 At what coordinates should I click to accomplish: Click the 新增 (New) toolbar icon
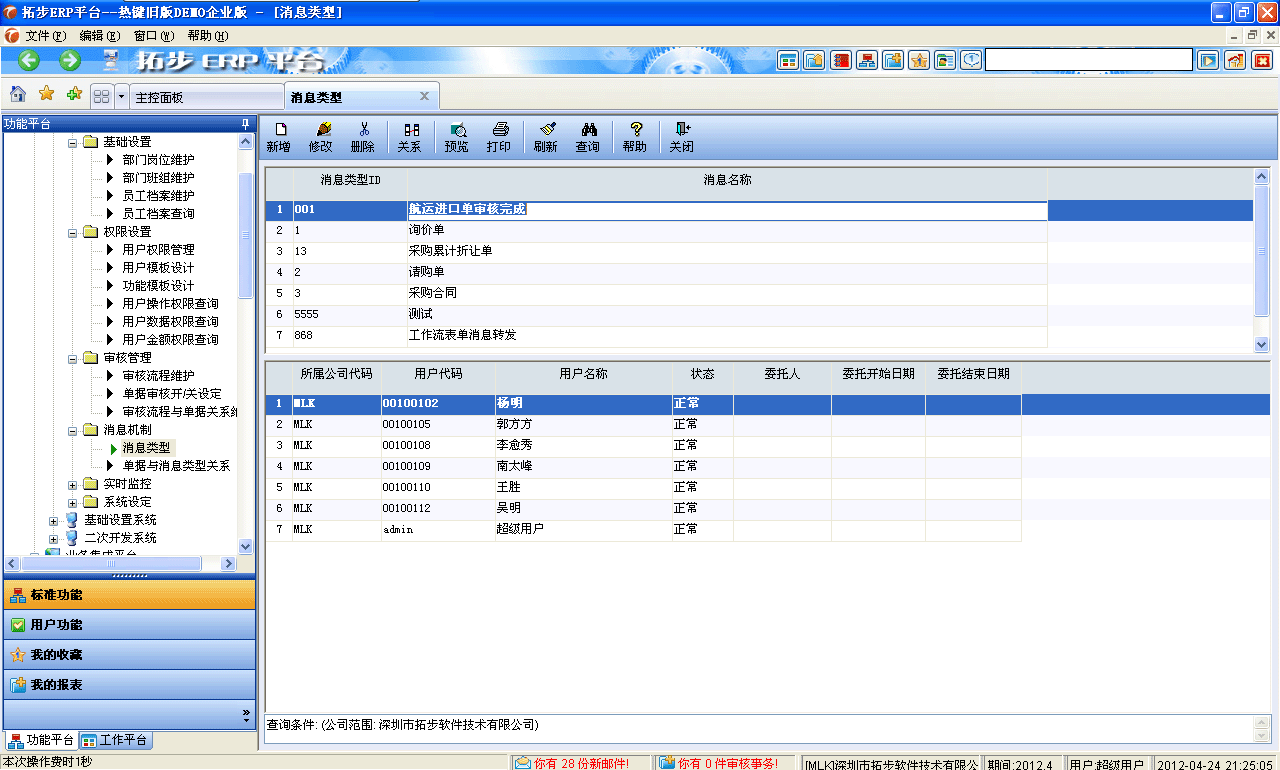click(x=280, y=137)
